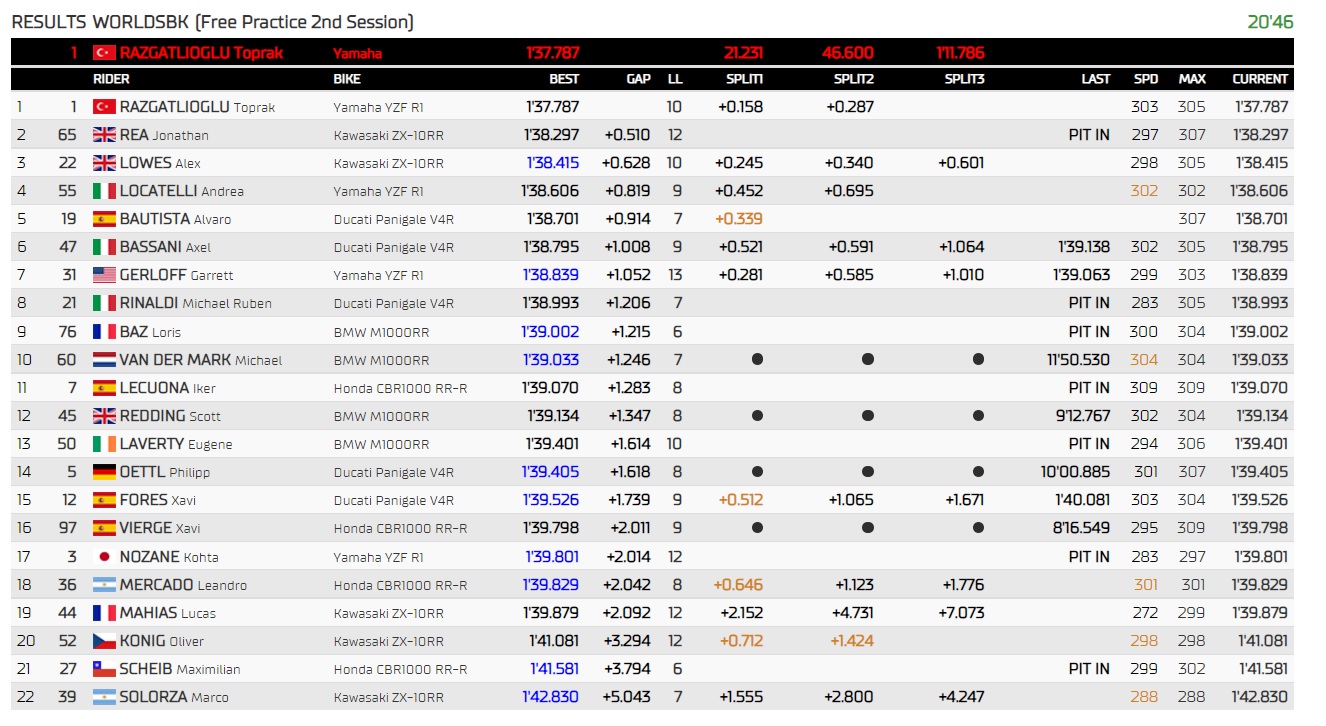Click LAVERTY's gap +1.614
The image size is (1326, 726).
[x=630, y=444]
